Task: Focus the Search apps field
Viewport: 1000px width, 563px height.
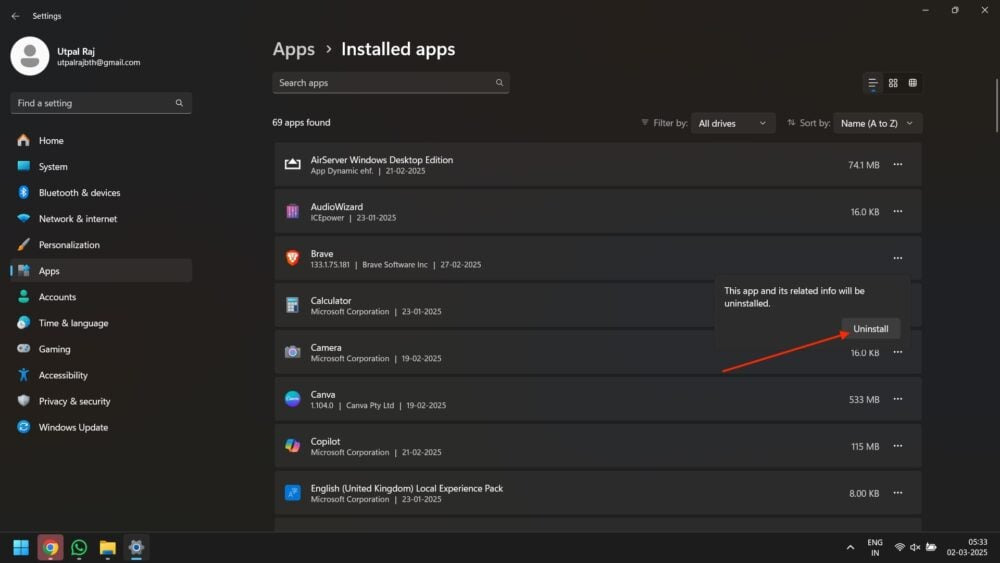Action: [390, 83]
